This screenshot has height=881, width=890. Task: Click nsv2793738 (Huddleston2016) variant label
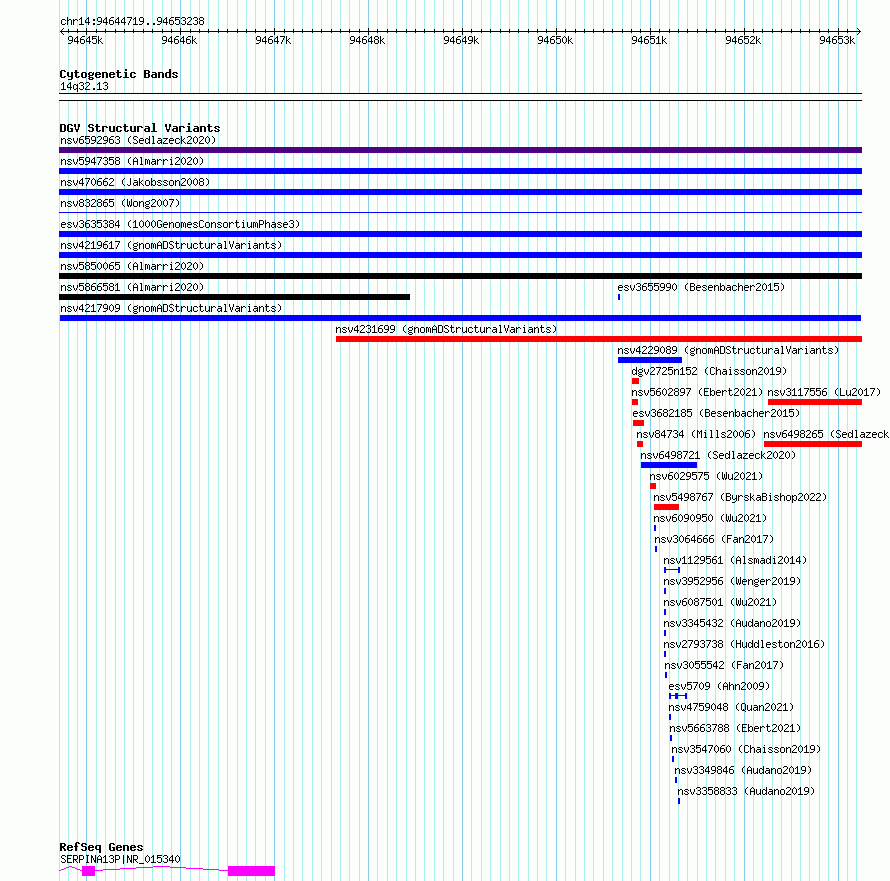pyautogui.click(x=744, y=644)
